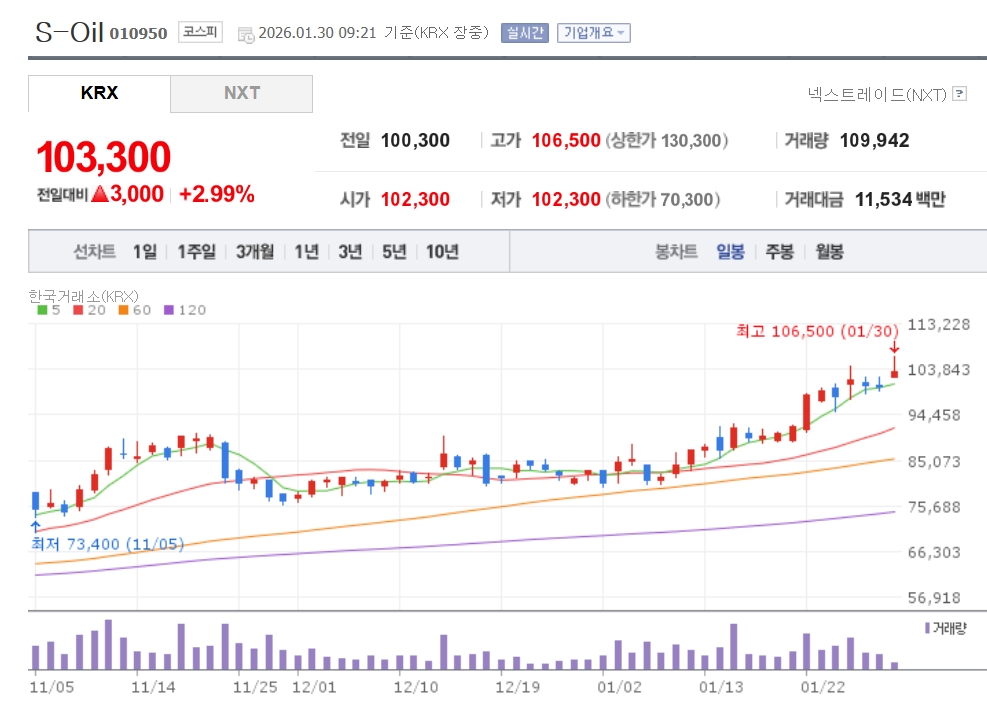The image size is (987, 720).
Task: Click the 넥스트레이드(NXT) link
Action: point(877,94)
